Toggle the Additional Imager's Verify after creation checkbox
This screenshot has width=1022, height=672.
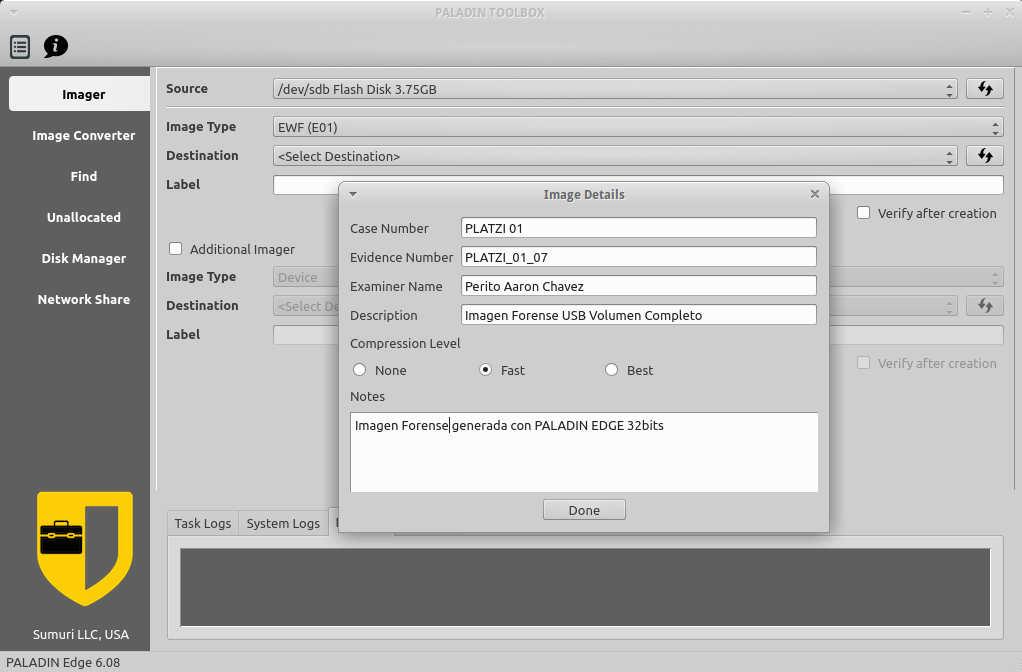(864, 363)
